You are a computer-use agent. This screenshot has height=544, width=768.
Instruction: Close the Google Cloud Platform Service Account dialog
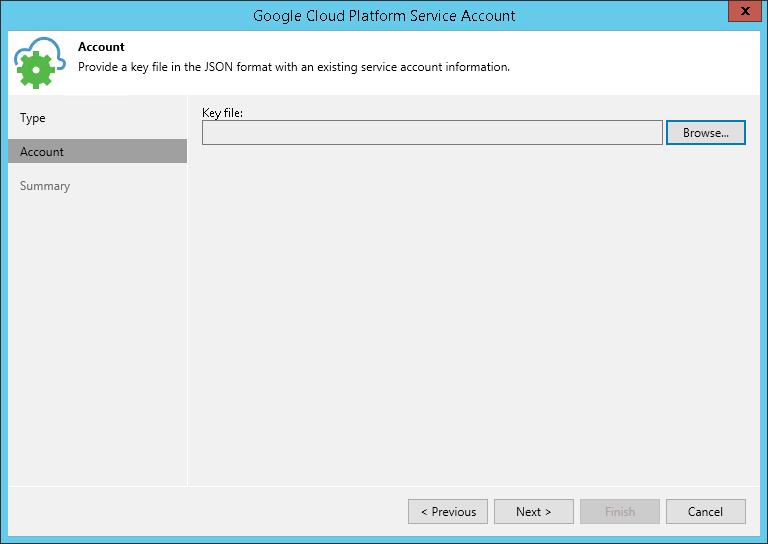tap(745, 11)
